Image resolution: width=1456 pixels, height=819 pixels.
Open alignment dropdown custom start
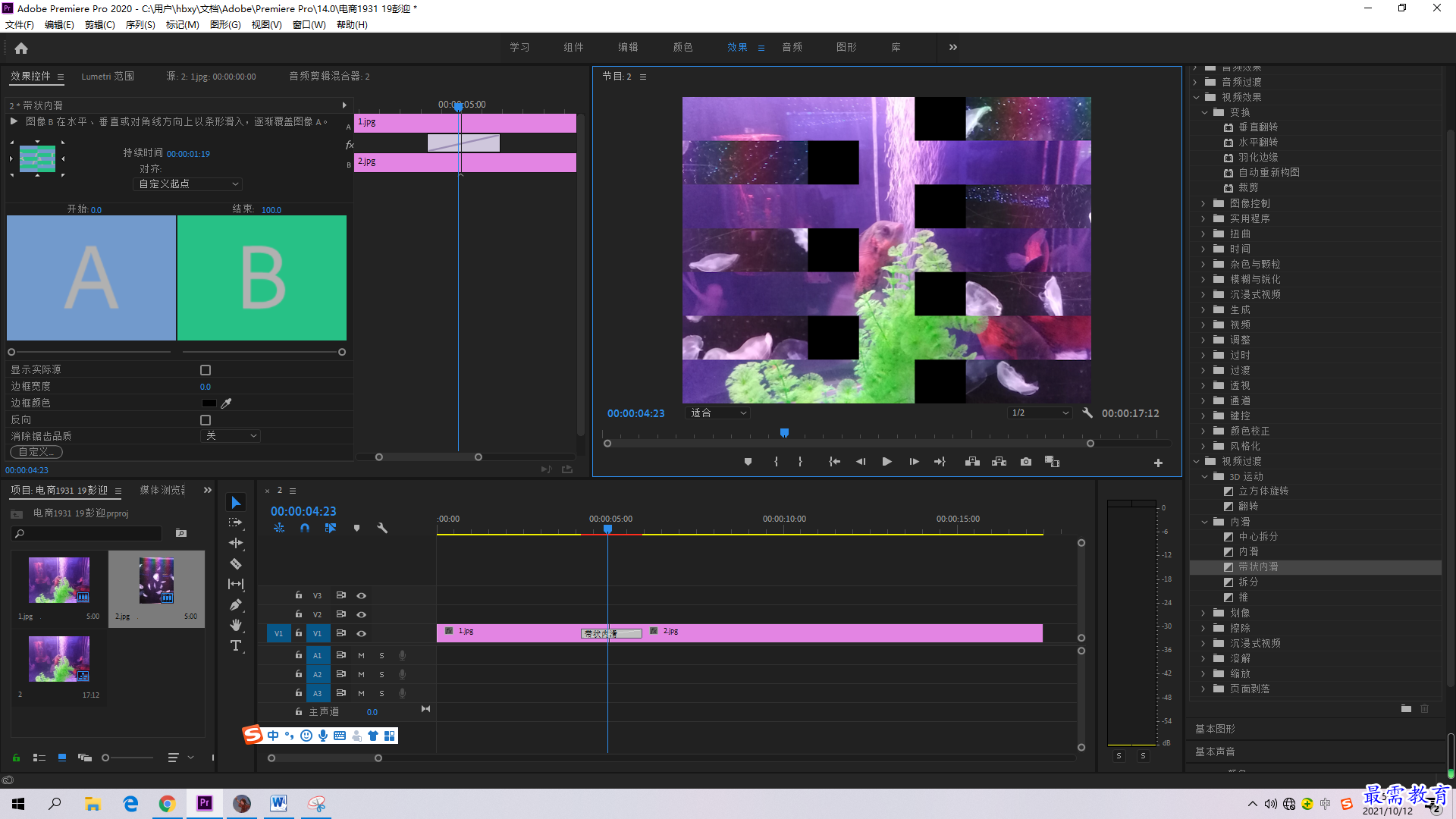coord(188,184)
